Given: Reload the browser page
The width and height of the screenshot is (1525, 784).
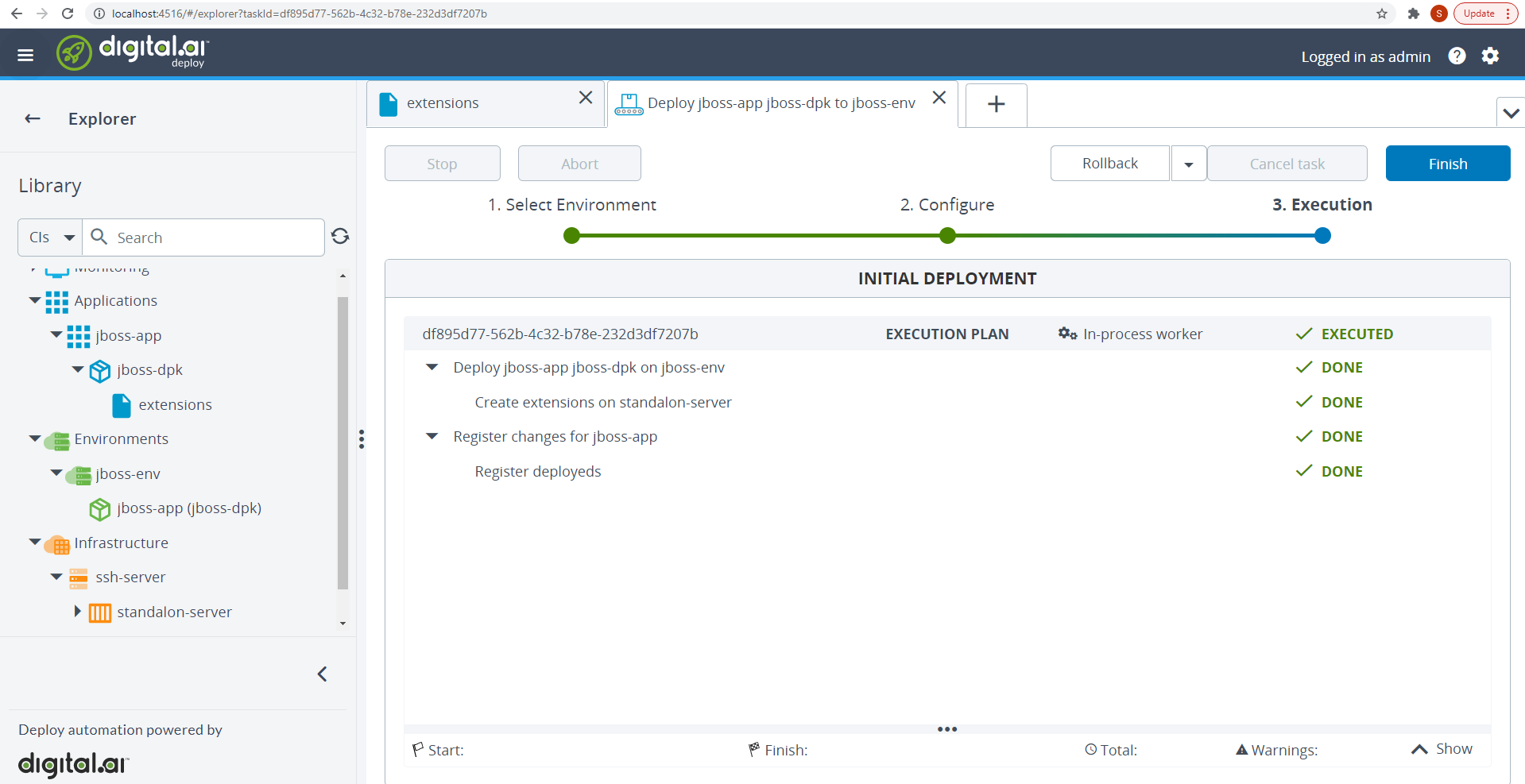Looking at the screenshot, I should click(x=68, y=14).
